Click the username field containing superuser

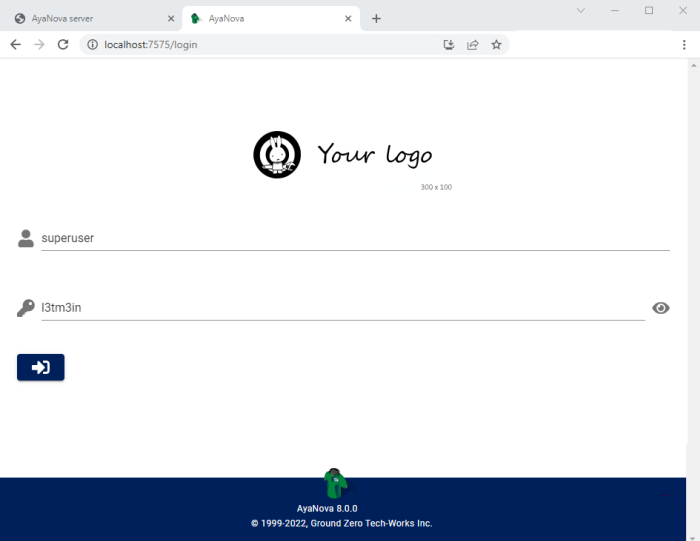[355, 238]
